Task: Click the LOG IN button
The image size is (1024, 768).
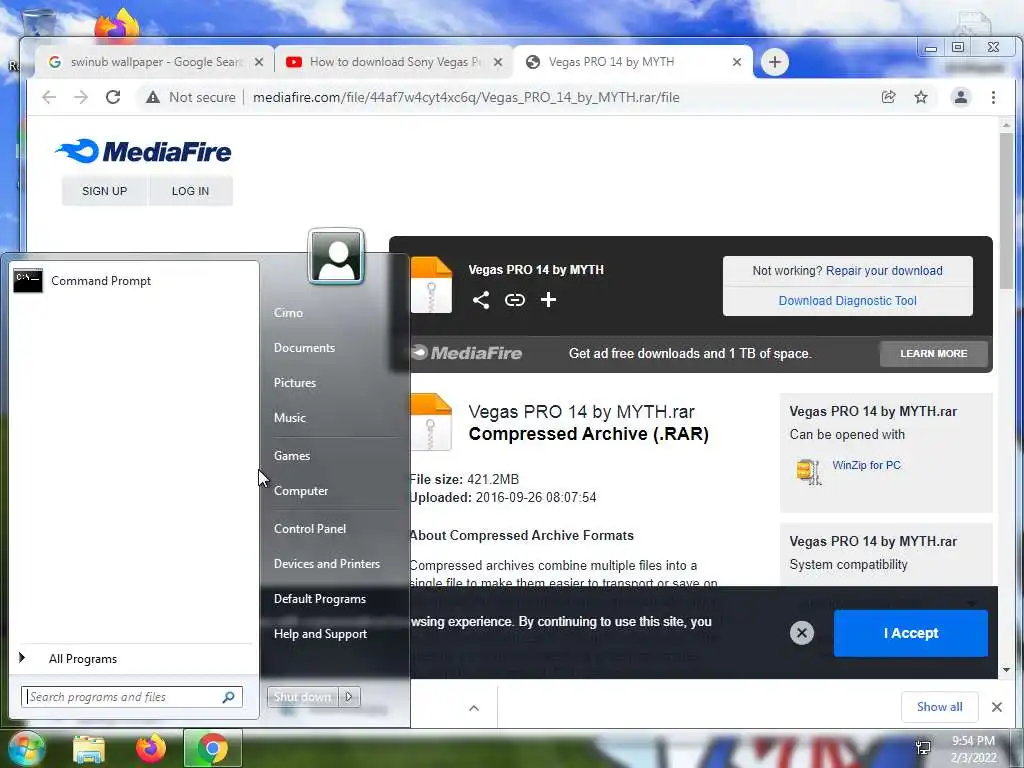Action: point(190,191)
